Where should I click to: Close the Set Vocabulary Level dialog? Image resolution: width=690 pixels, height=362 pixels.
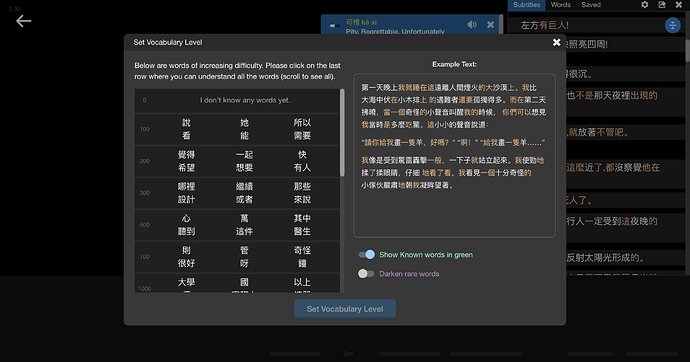tap(556, 42)
